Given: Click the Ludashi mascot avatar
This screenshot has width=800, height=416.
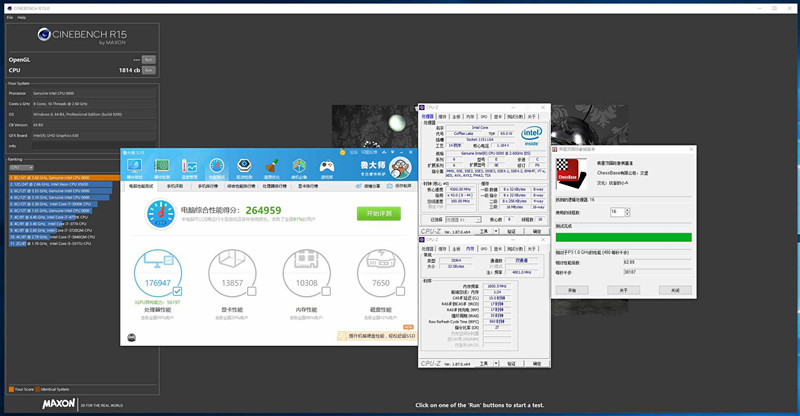Looking at the screenshot, I should pyautogui.click(x=401, y=168).
